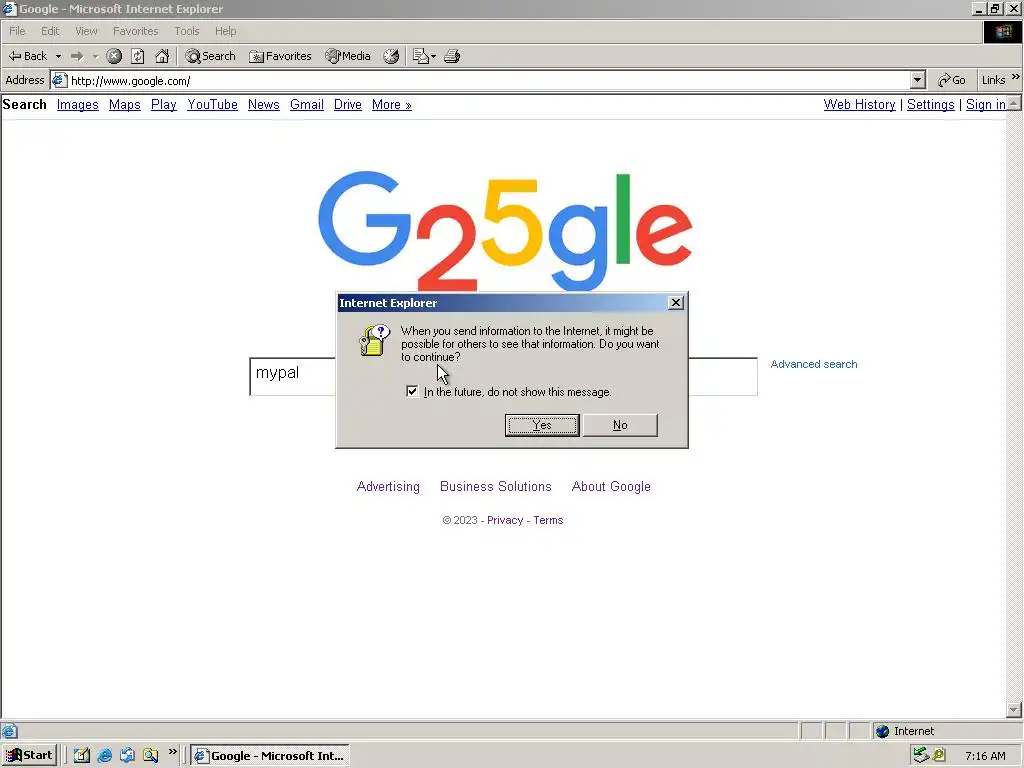The width and height of the screenshot is (1024, 768).
Task: Open the Settings link
Action: 931,104
